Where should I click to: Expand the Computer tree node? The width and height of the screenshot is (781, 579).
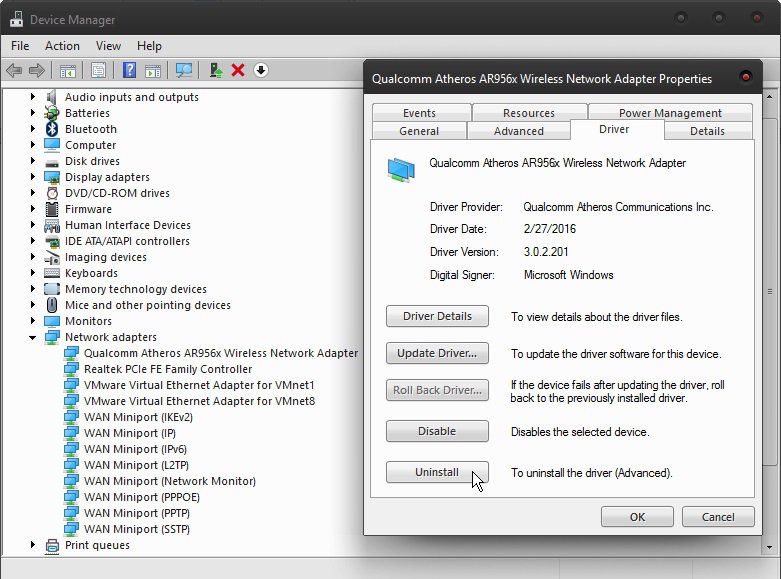(x=33, y=145)
